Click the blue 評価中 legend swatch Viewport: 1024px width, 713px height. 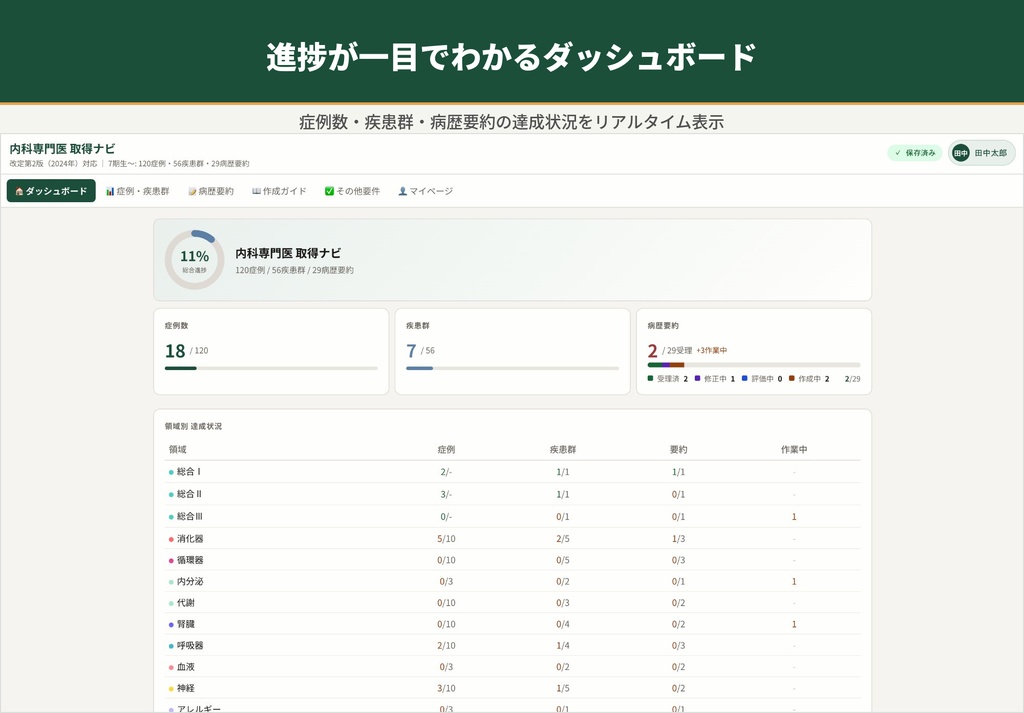(x=744, y=378)
